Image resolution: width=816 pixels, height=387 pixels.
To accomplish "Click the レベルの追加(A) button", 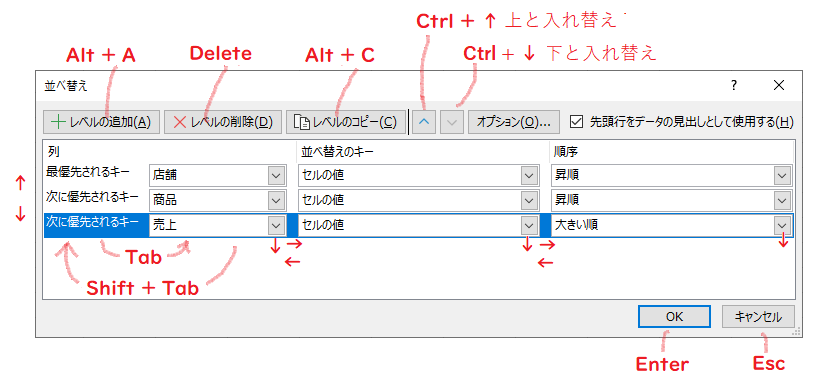I will (101, 122).
